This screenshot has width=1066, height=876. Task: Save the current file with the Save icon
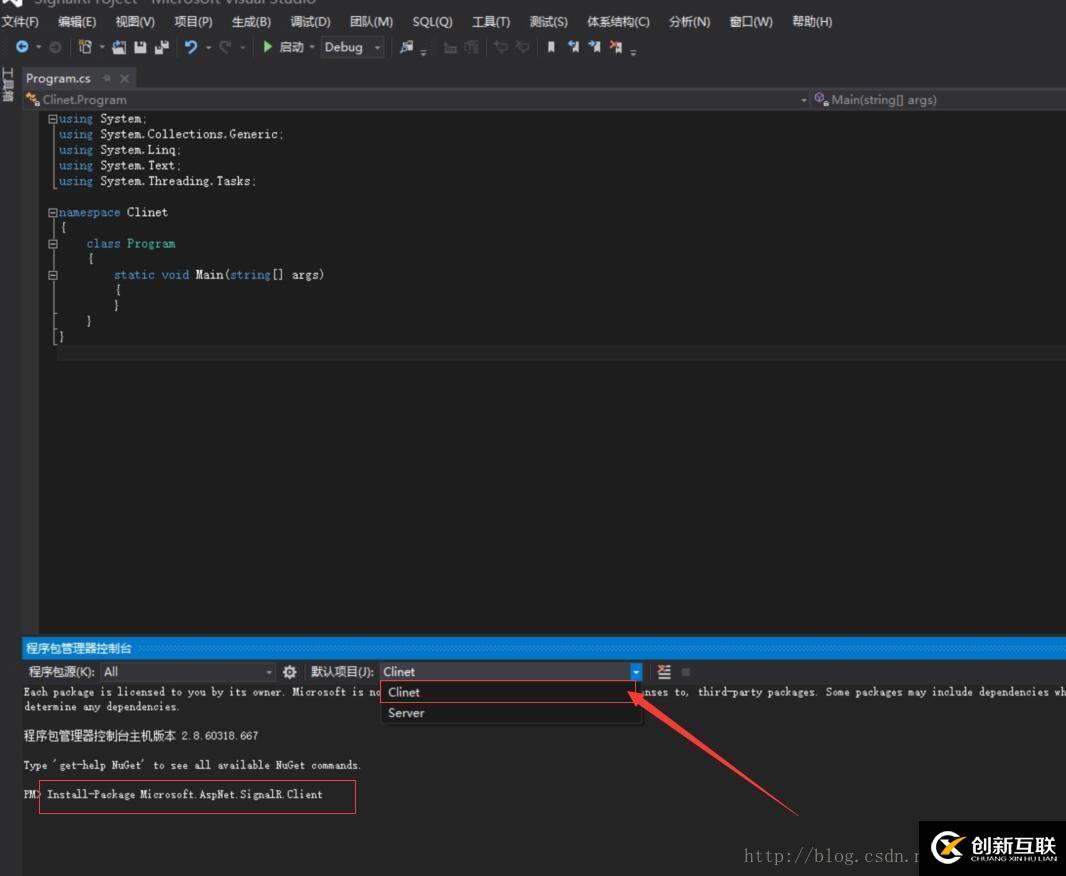coord(140,47)
